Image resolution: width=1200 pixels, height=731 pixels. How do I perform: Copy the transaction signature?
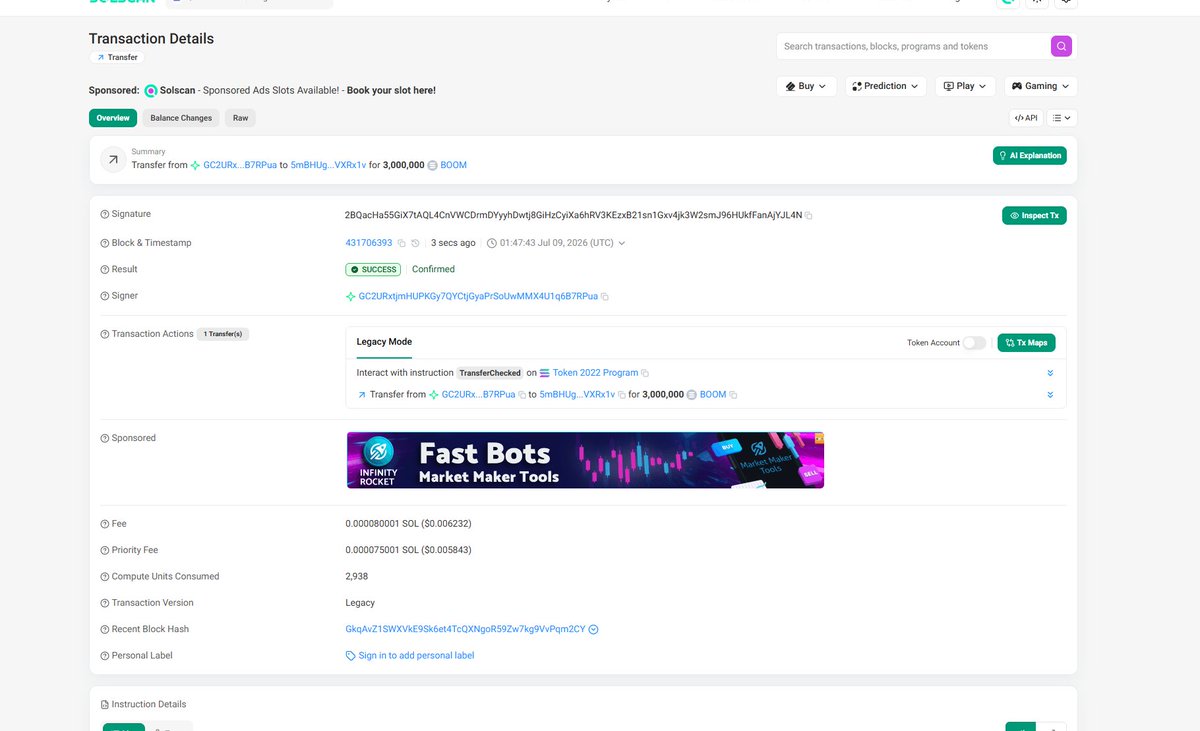[809, 215]
